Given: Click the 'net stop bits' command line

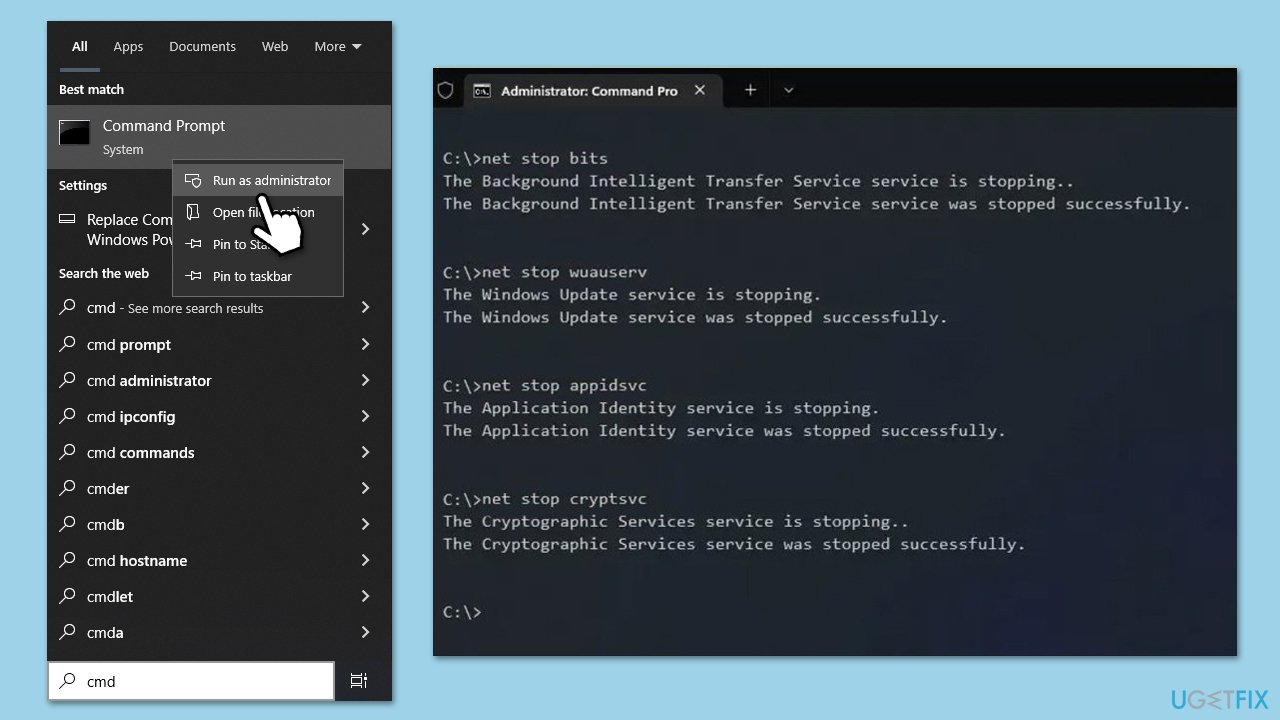Looking at the screenshot, I should point(525,158).
